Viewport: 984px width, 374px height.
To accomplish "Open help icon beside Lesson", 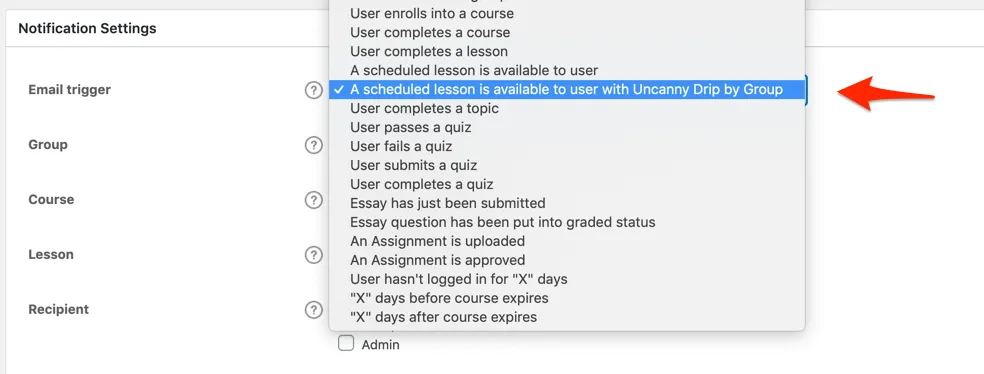I will click(313, 255).
